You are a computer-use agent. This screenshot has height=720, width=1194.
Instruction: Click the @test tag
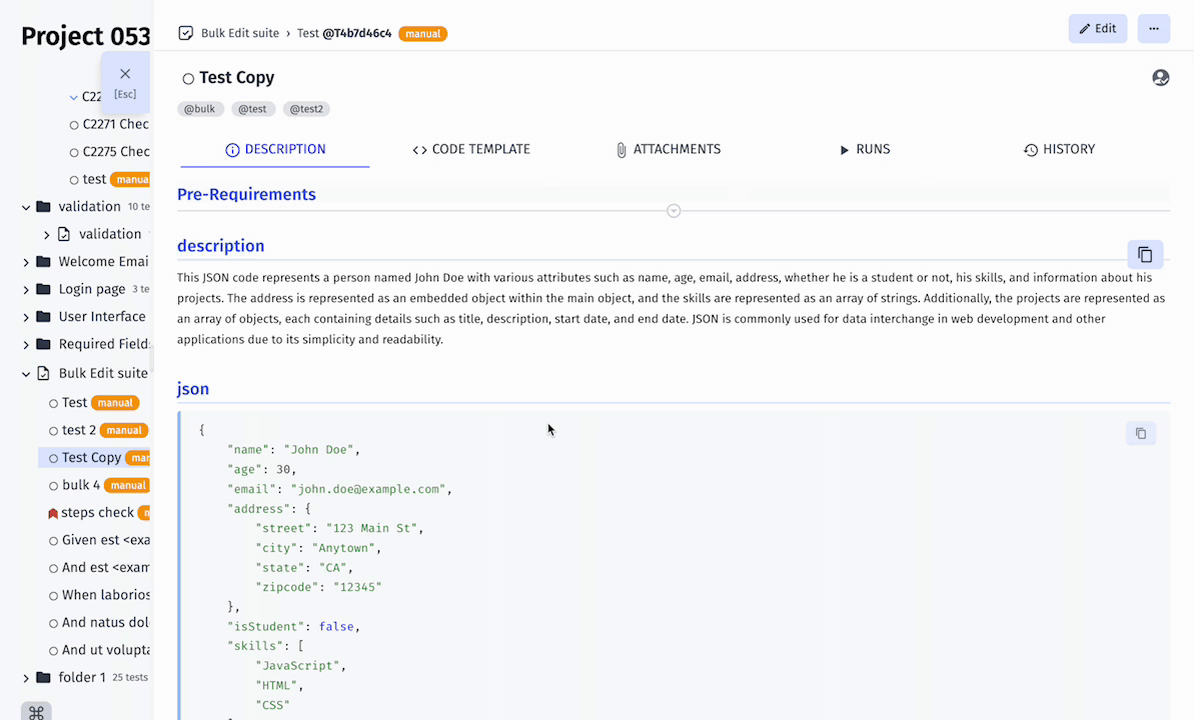253,109
